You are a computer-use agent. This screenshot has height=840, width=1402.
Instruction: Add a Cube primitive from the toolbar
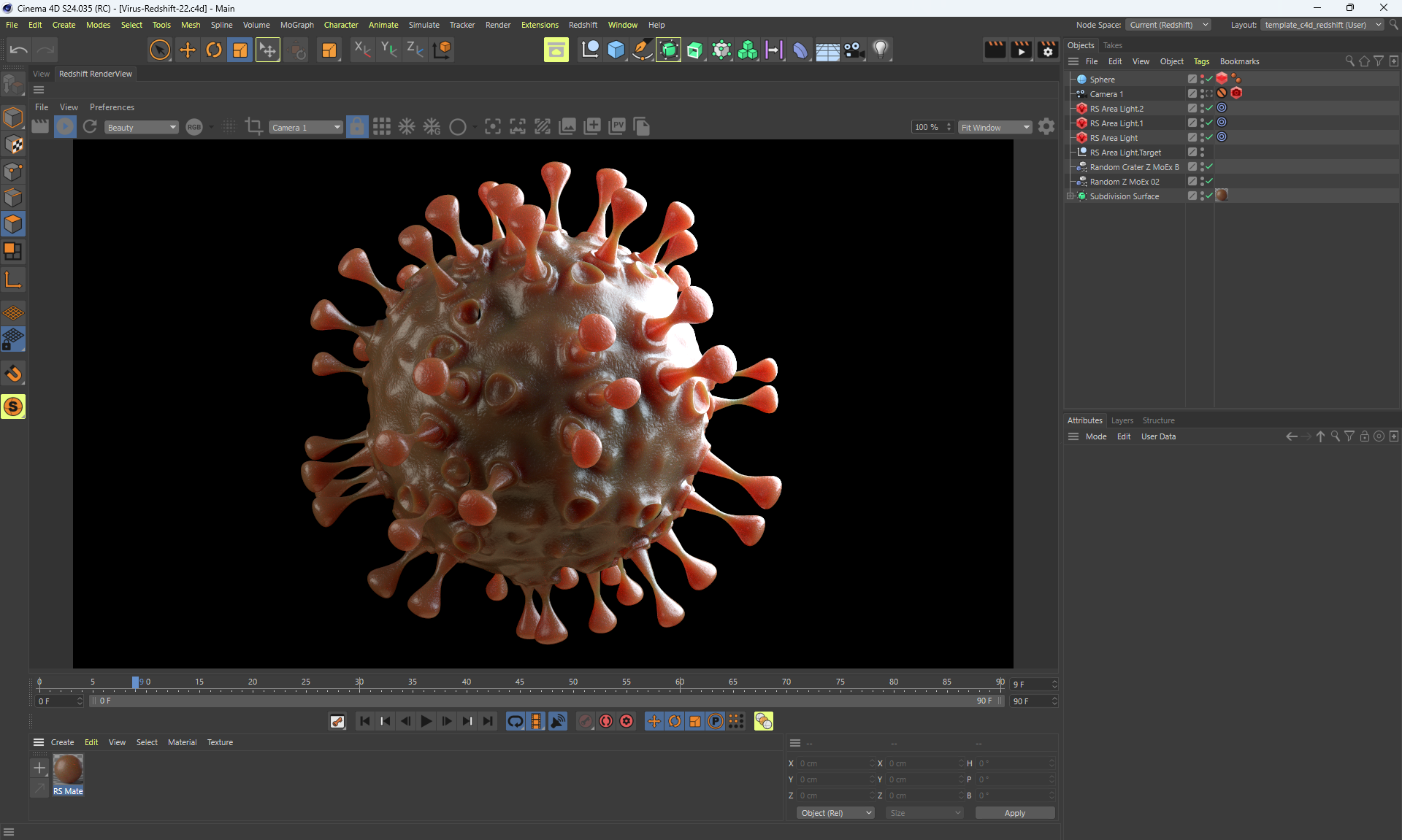pyautogui.click(x=616, y=50)
